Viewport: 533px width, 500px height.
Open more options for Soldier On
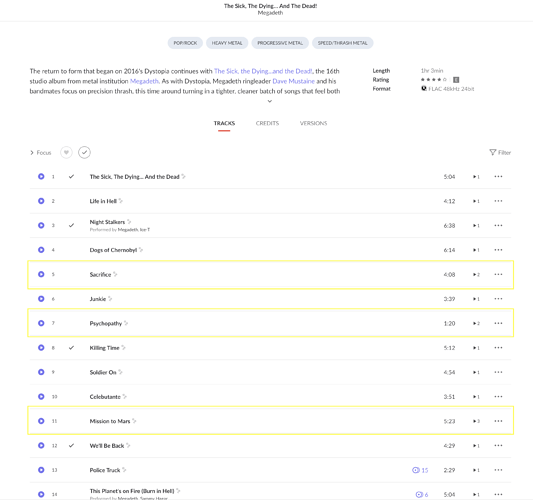498,372
